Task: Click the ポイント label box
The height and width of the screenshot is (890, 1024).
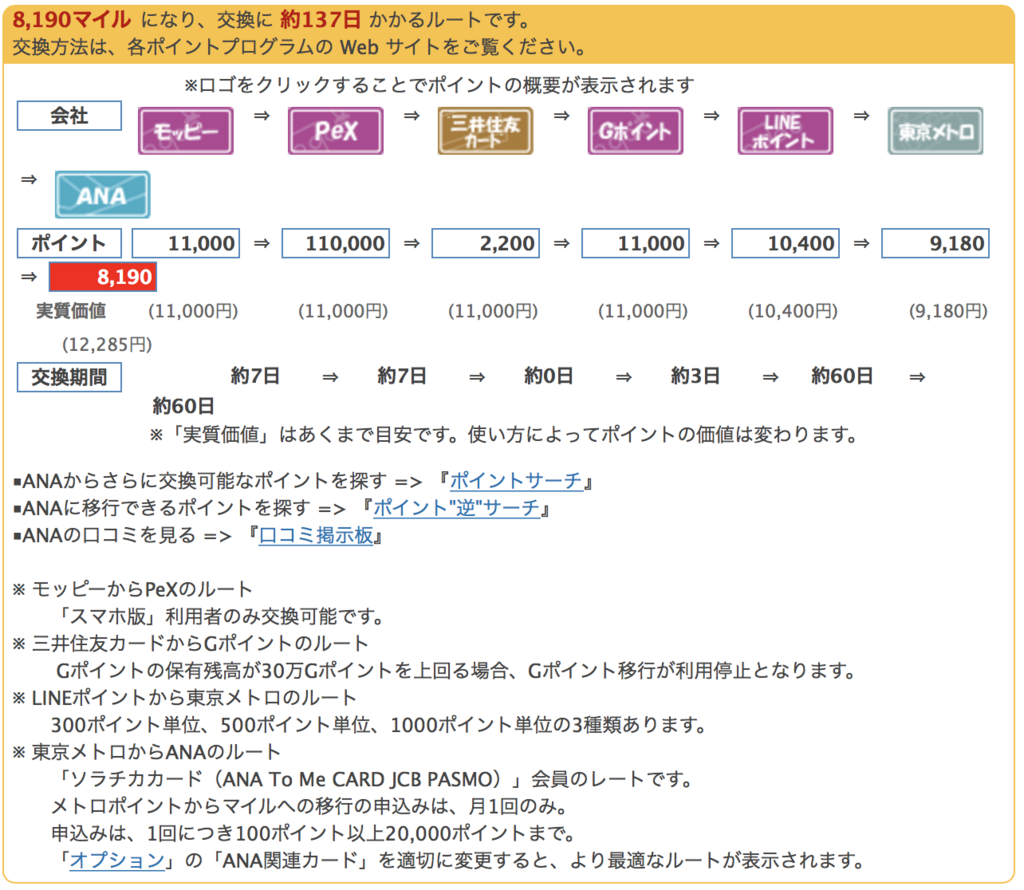Action: [x=69, y=243]
